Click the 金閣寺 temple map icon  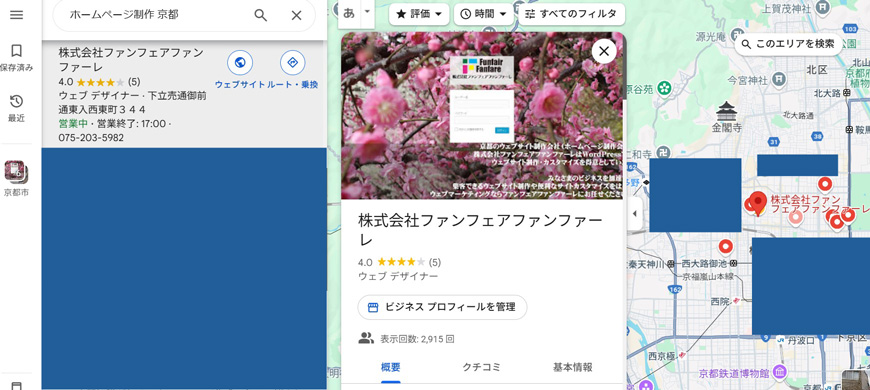pos(726,112)
